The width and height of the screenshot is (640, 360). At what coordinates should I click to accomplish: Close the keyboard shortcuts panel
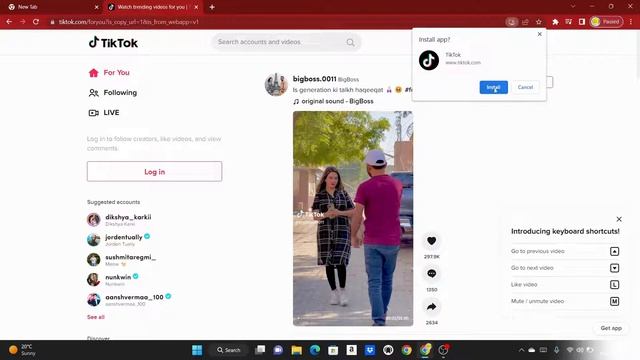tap(619, 219)
